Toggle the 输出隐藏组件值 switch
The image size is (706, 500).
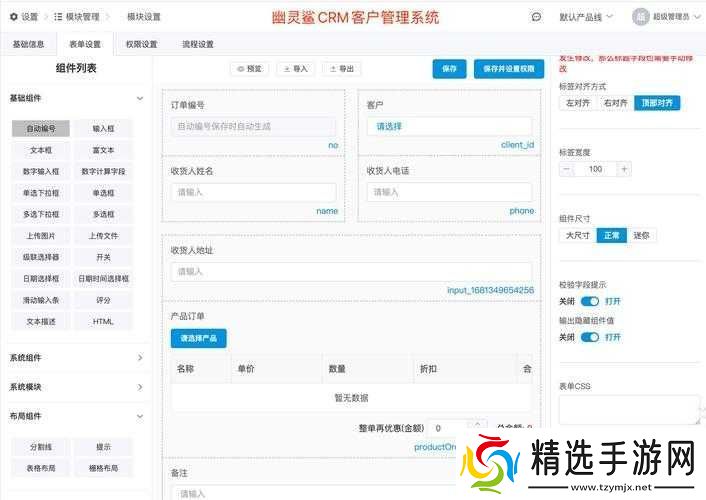590,337
